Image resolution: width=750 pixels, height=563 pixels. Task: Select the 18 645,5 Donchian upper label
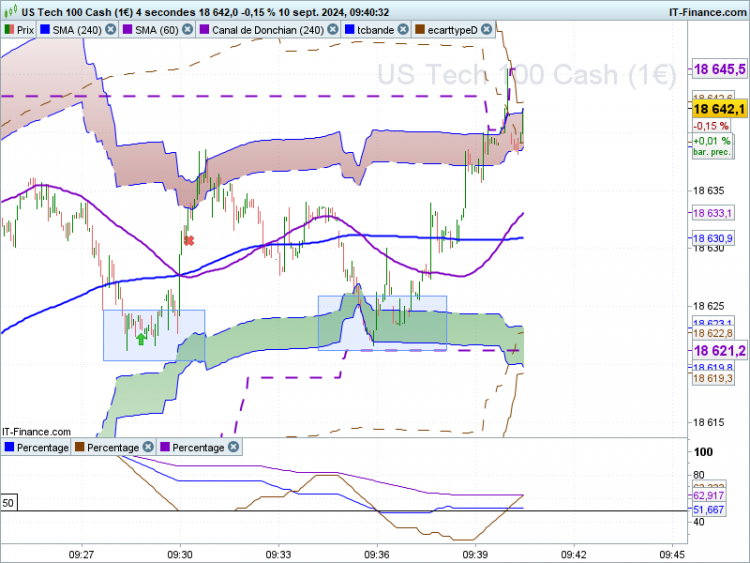pos(719,69)
